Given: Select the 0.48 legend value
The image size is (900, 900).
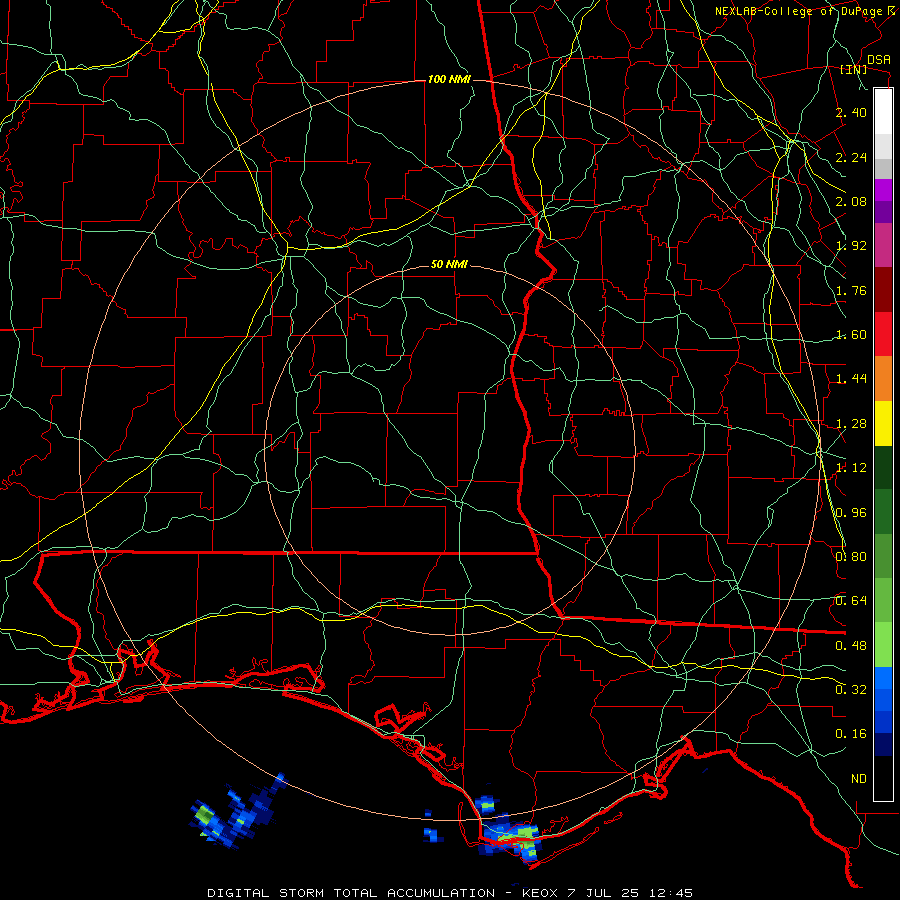Looking at the screenshot, I should click(x=851, y=646).
